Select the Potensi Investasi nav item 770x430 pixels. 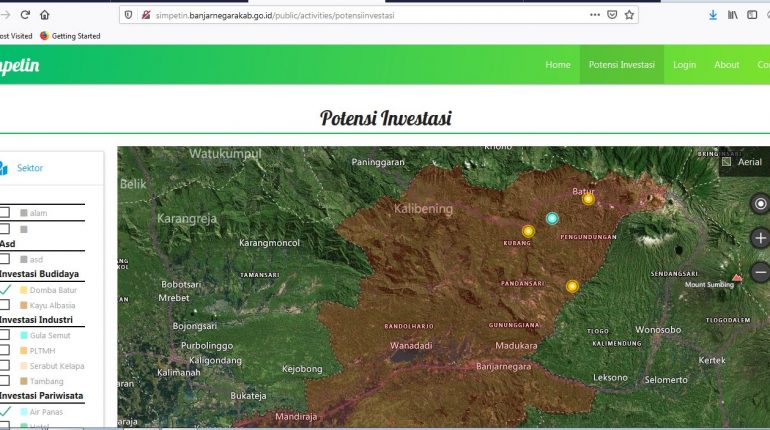coord(621,65)
